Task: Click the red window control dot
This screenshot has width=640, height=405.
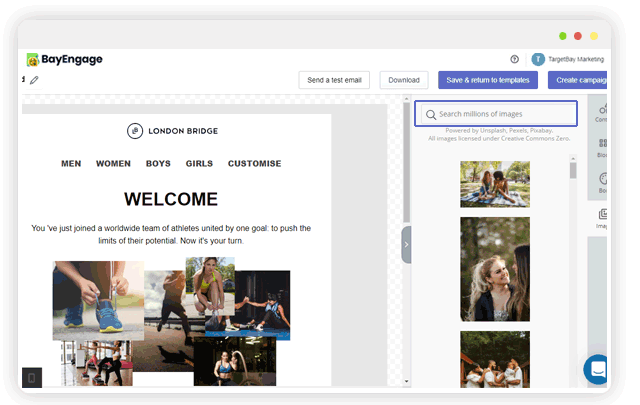Action: pyautogui.click(x=578, y=36)
